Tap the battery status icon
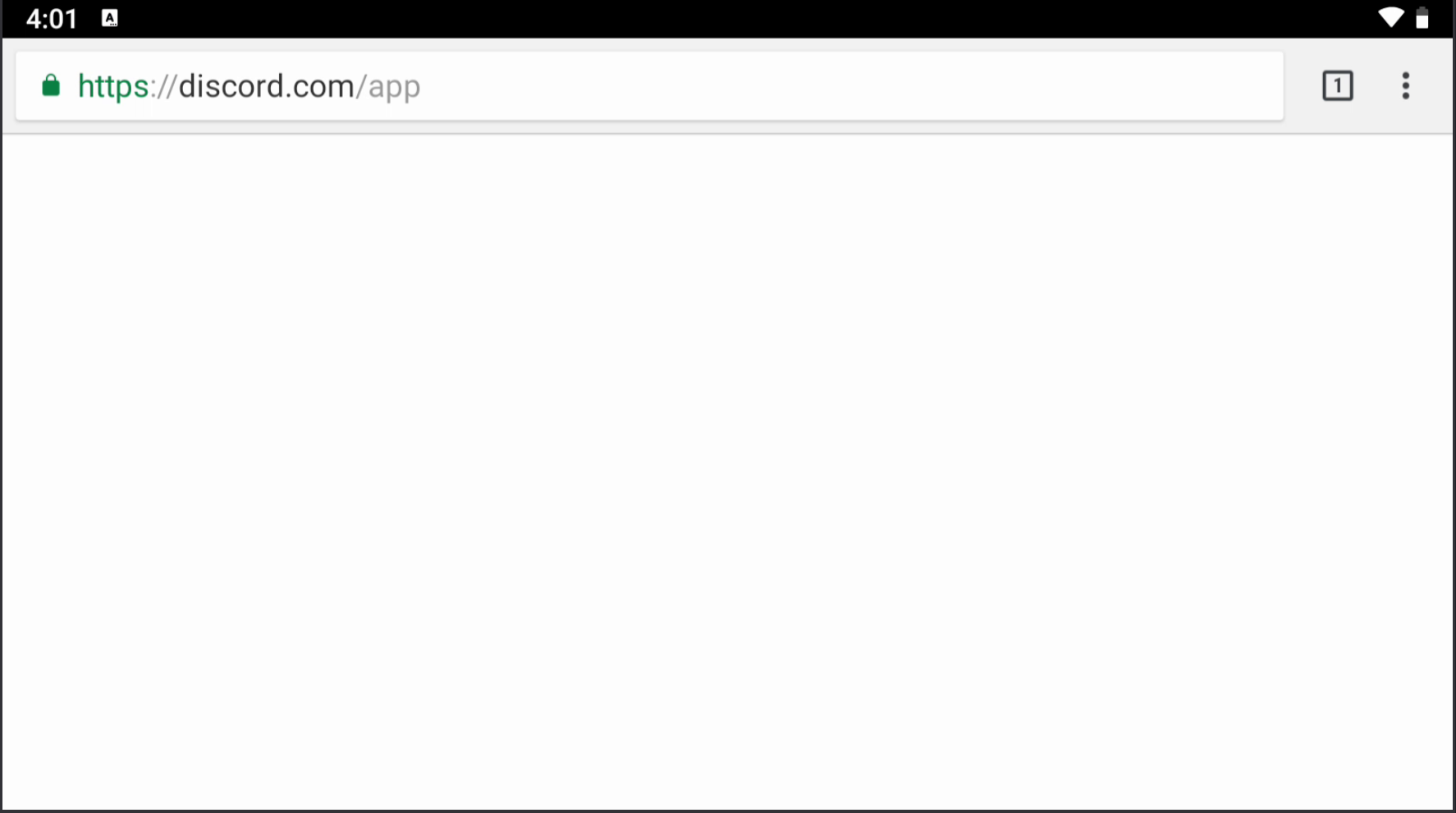 click(x=1422, y=18)
